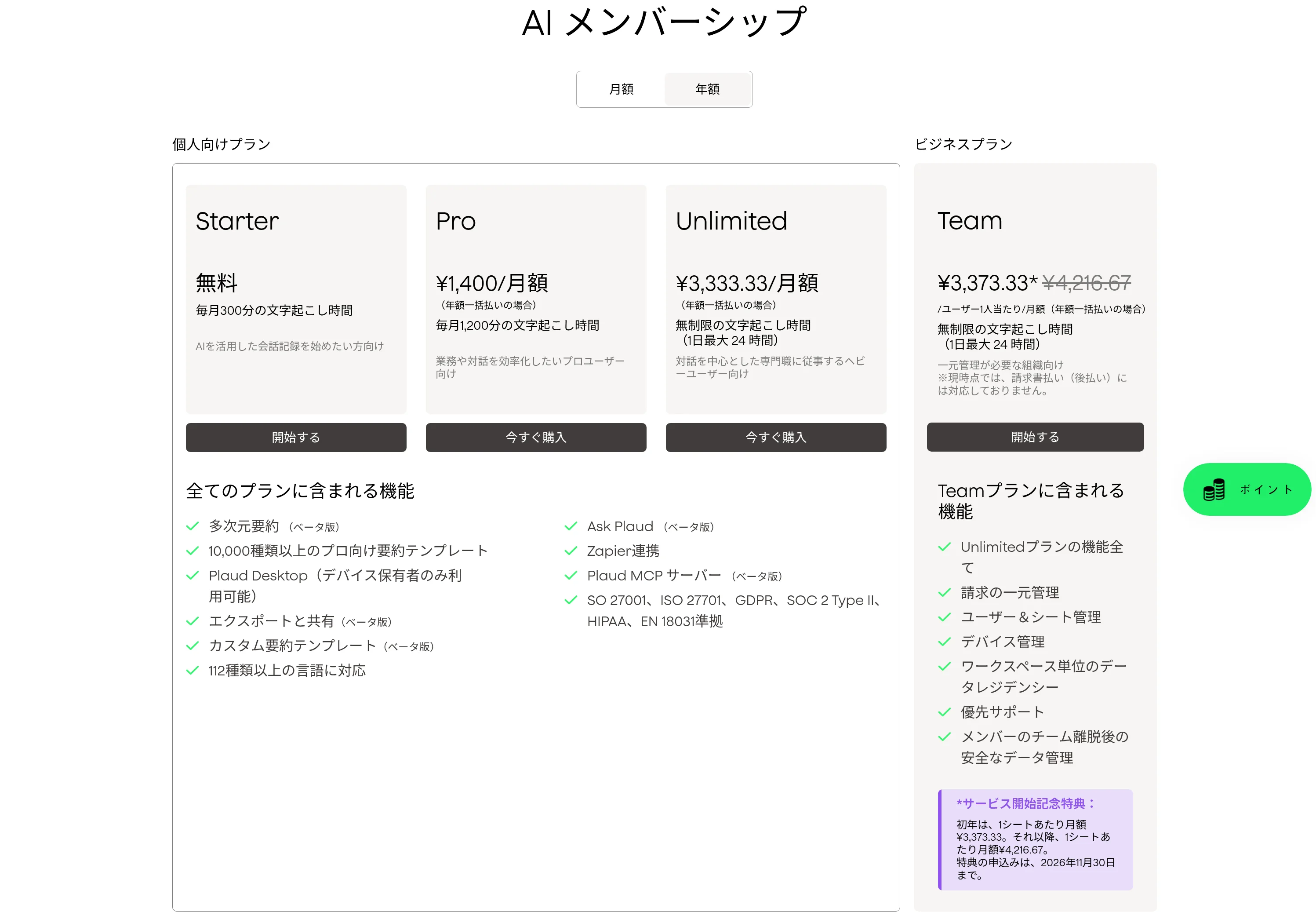This screenshot has height=912, width=1316.
Task: Click the Unlimited plan title
Action: click(x=731, y=221)
